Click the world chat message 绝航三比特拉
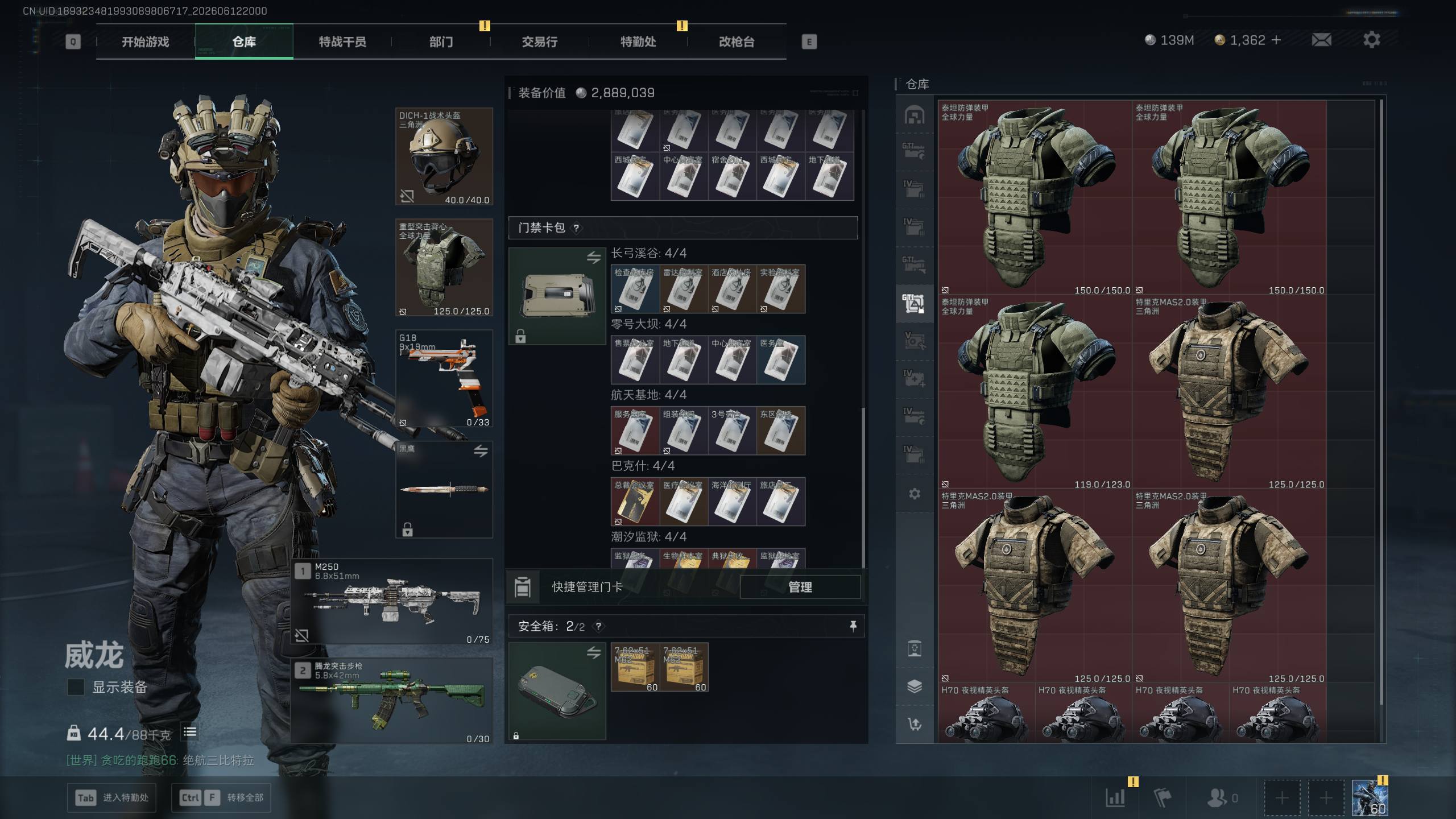This screenshot has width=1456, height=819. click(218, 760)
